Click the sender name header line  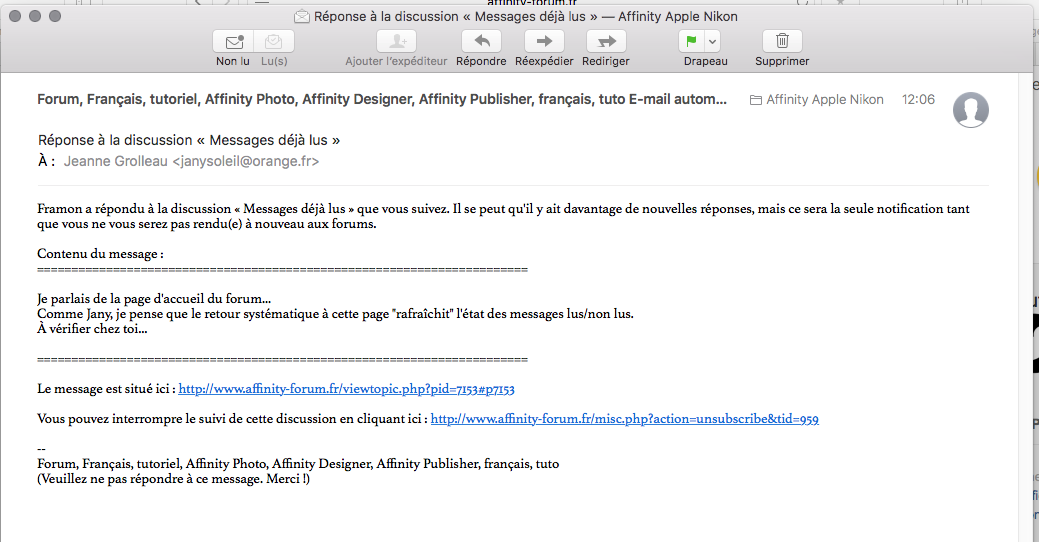tap(382, 99)
